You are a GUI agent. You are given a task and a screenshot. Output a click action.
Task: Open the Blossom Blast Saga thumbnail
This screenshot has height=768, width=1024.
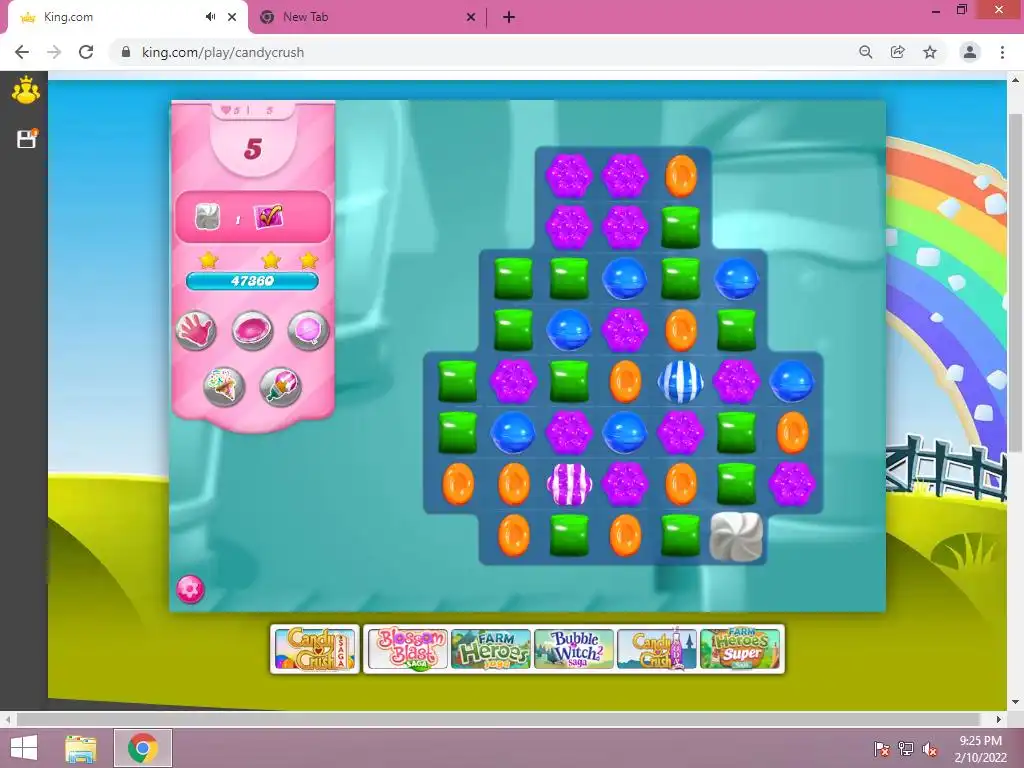pos(408,648)
